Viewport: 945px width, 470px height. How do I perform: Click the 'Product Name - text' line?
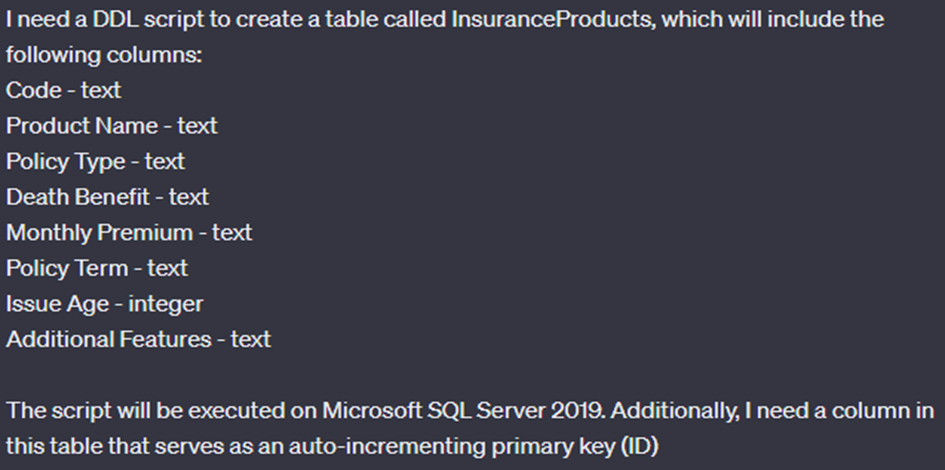[x=111, y=126]
